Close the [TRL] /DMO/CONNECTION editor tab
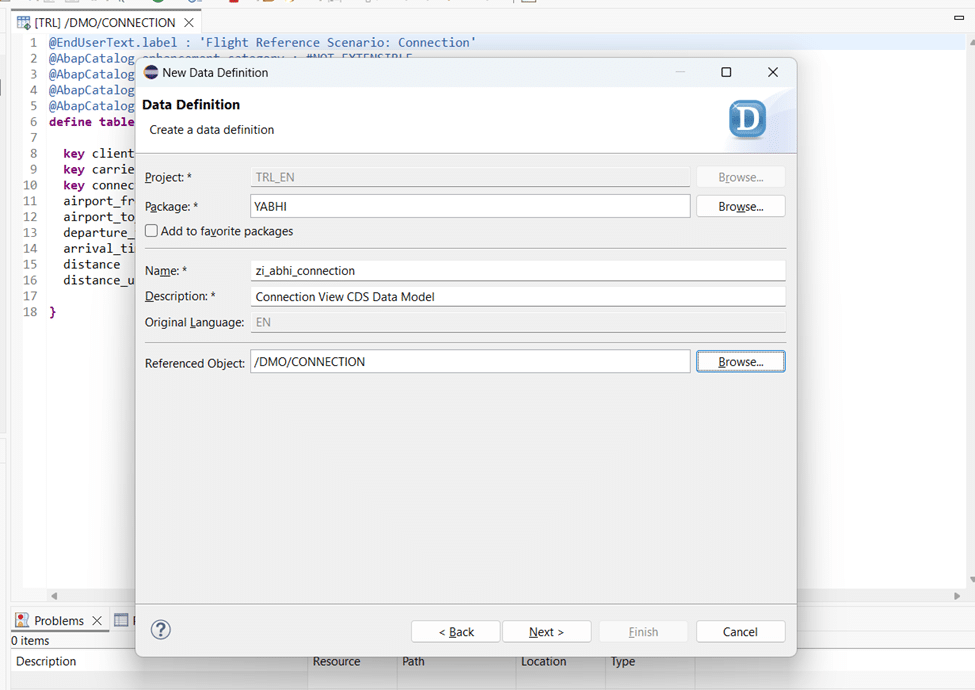 coord(189,22)
